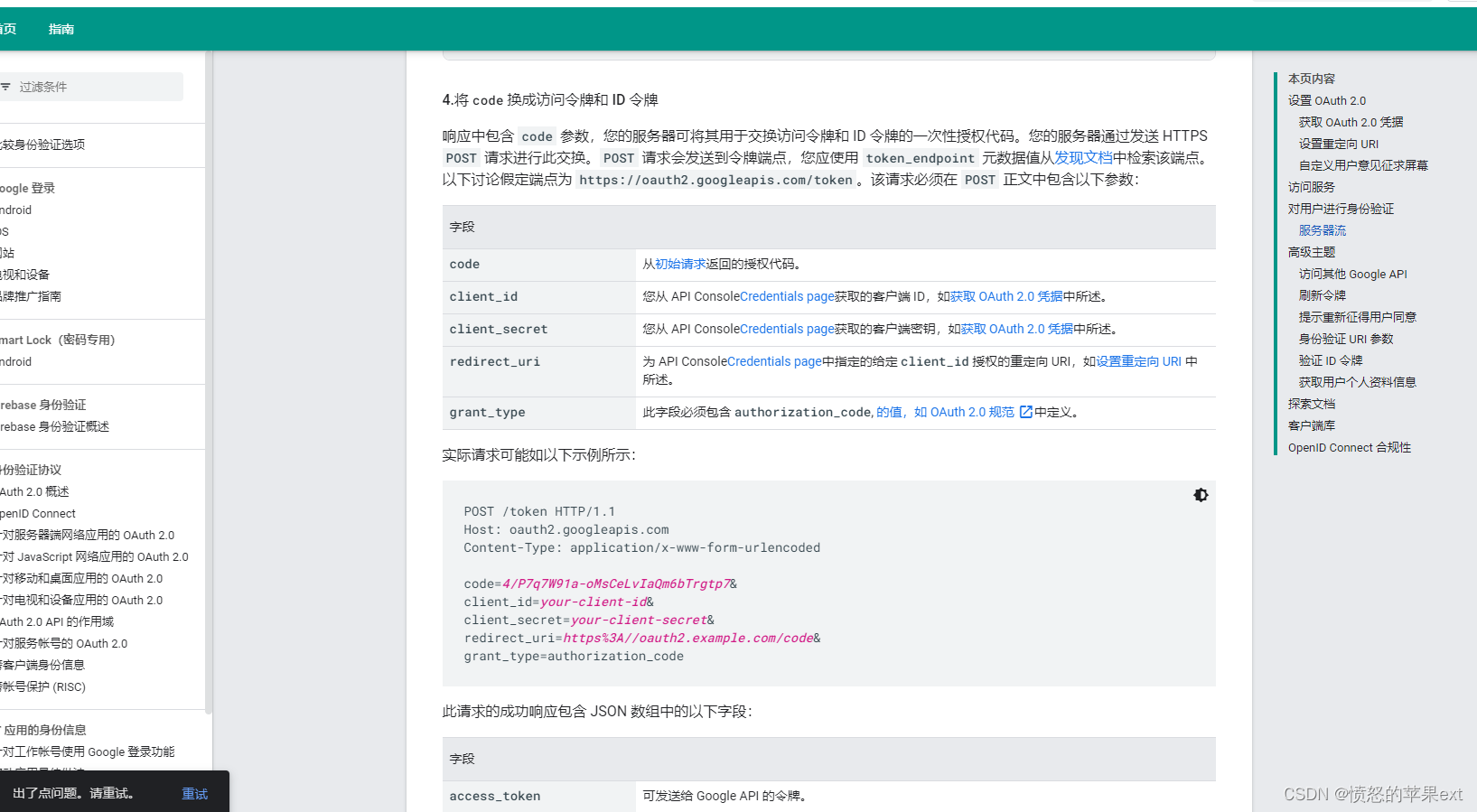Toggle dark theme for the code sample
This screenshot has height=812, width=1477.
point(1201,495)
